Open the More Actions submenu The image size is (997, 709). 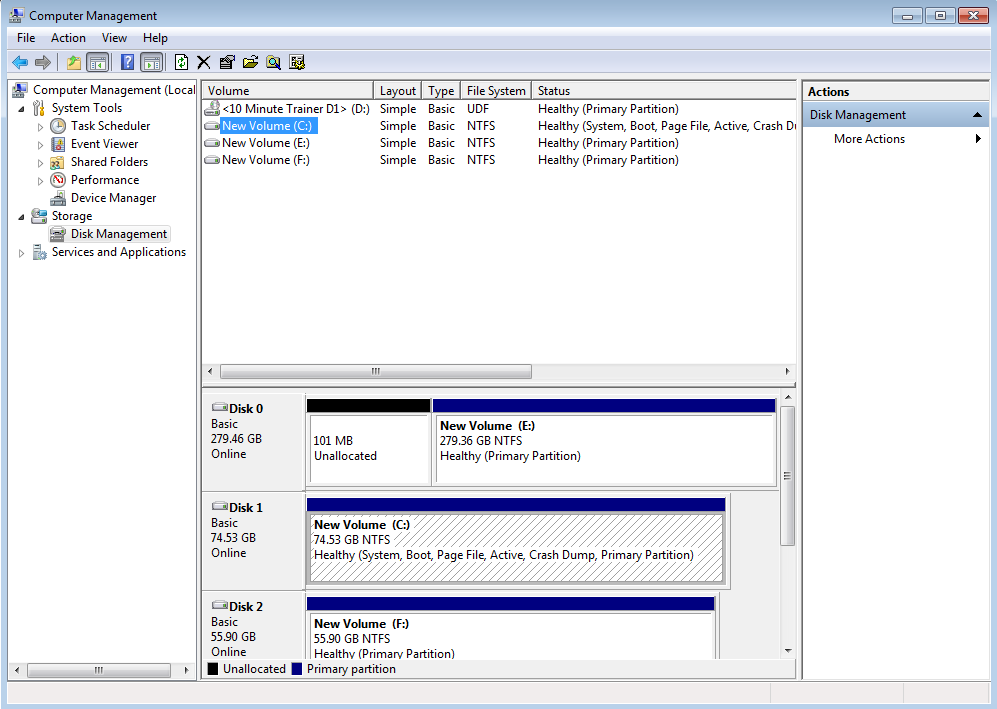(x=896, y=139)
